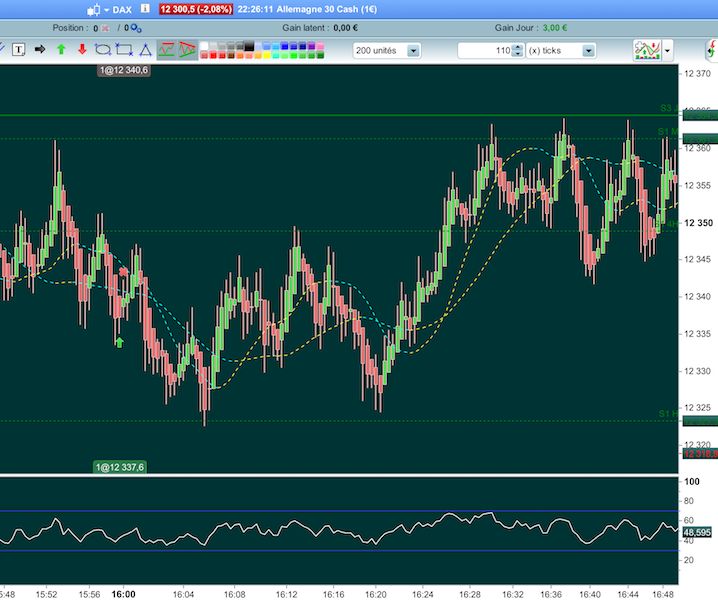This screenshot has width=718, height=600.
Task: Click the 12 350 price axis label
Action: [698, 223]
